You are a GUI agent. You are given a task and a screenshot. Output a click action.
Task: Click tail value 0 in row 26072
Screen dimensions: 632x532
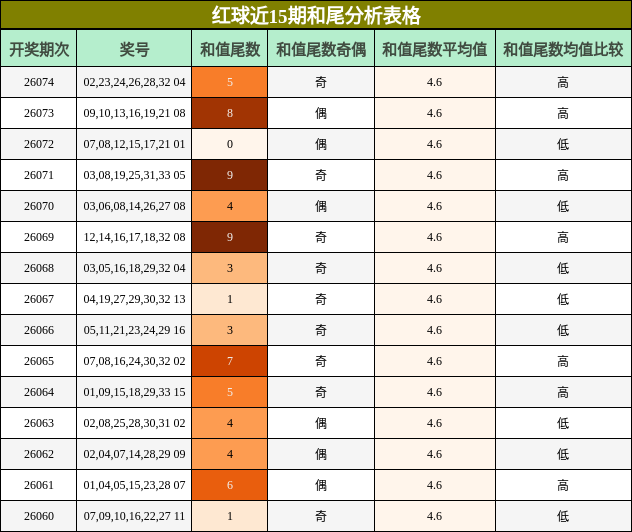pos(230,144)
